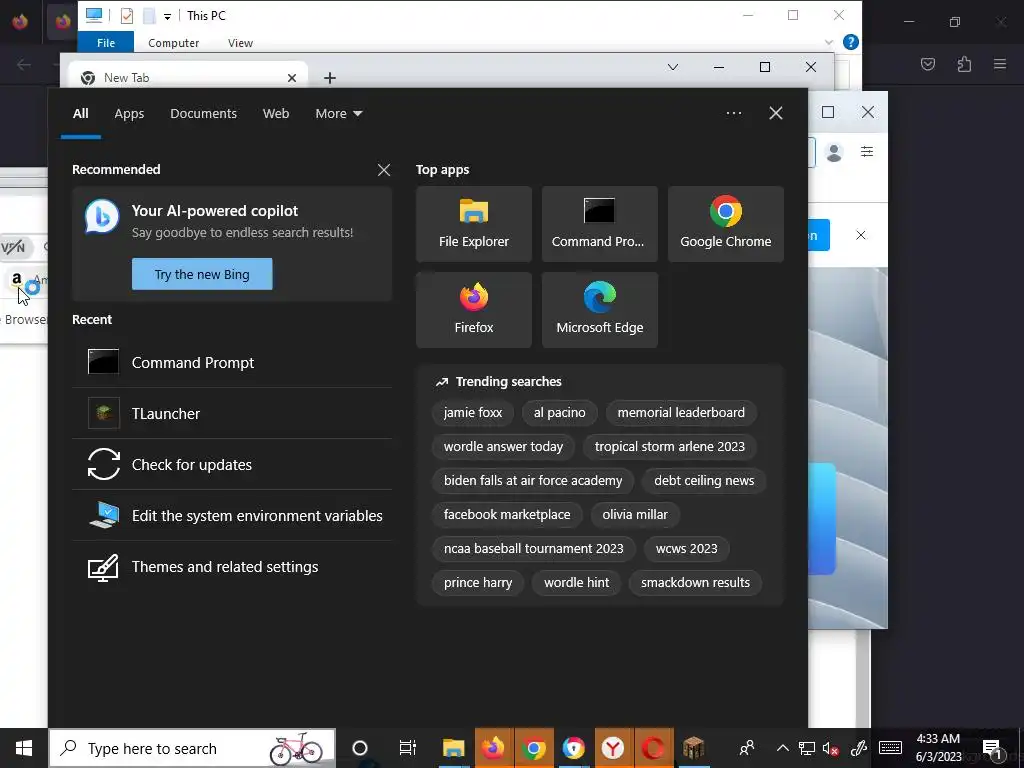
Task: Expand the This PC ribbon chevron
Action: [829, 42]
